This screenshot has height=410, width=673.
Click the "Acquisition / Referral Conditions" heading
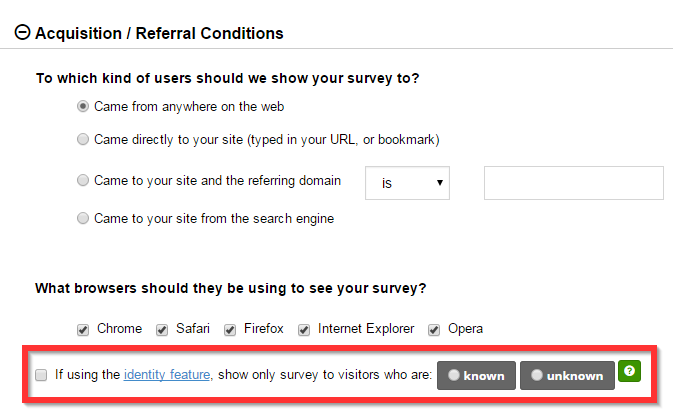coord(159,33)
